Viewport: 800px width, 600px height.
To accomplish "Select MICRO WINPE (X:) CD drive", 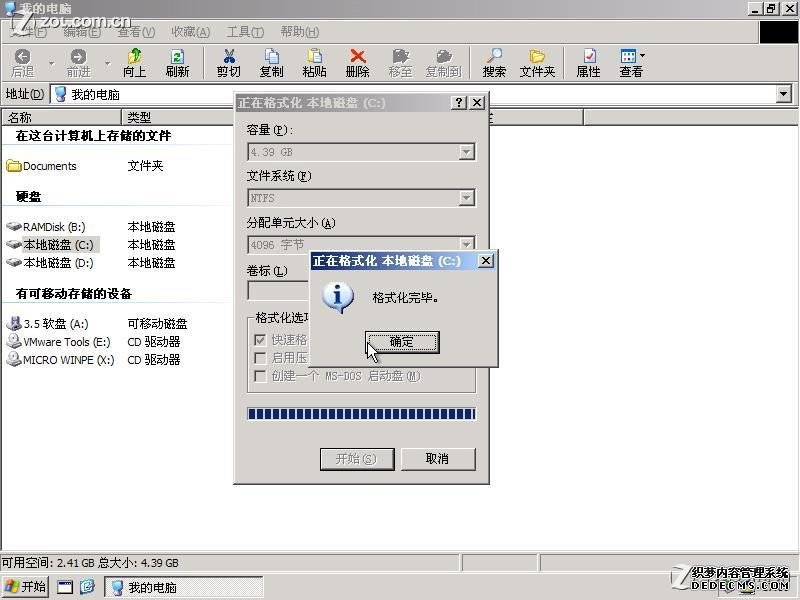I will tap(60, 360).
